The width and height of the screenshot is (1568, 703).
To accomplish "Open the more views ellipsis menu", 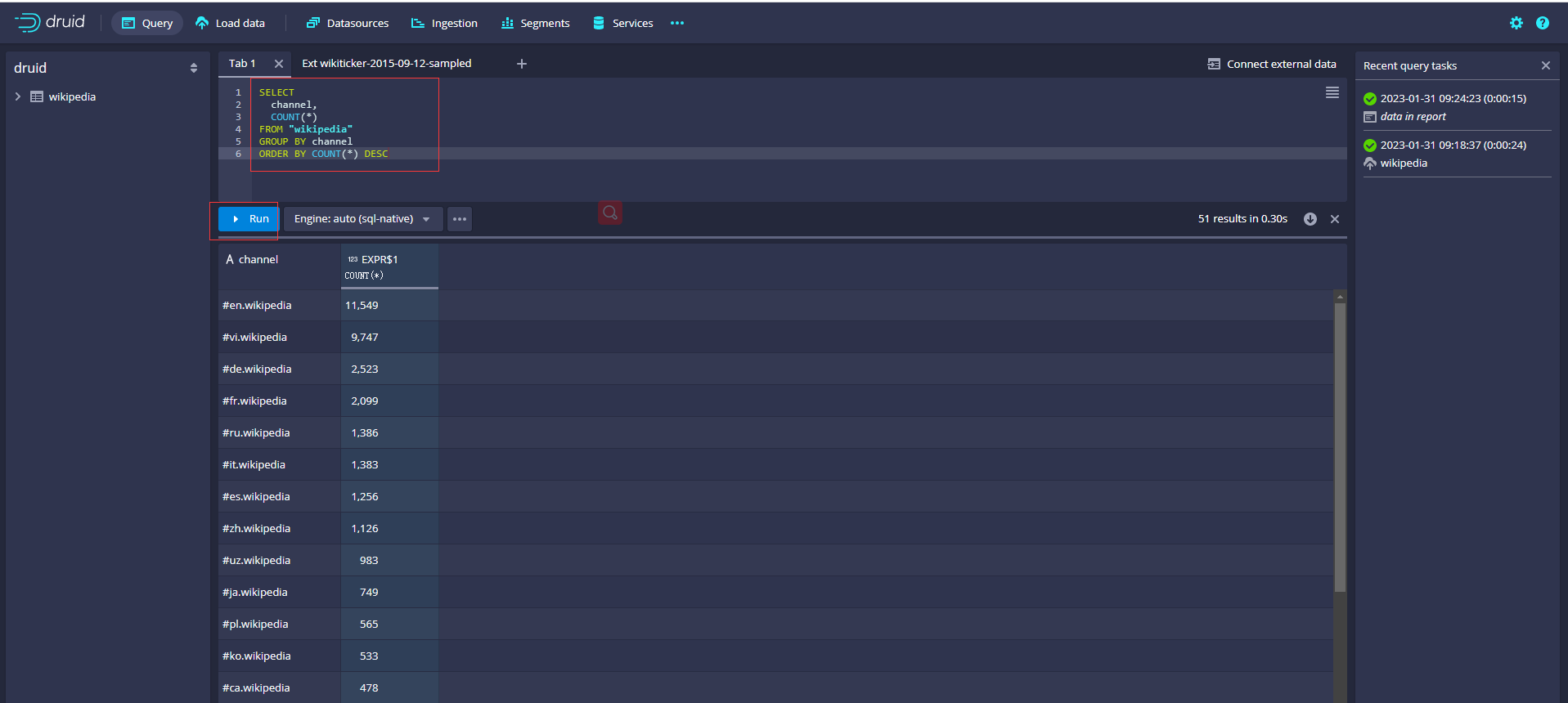I will click(x=677, y=23).
